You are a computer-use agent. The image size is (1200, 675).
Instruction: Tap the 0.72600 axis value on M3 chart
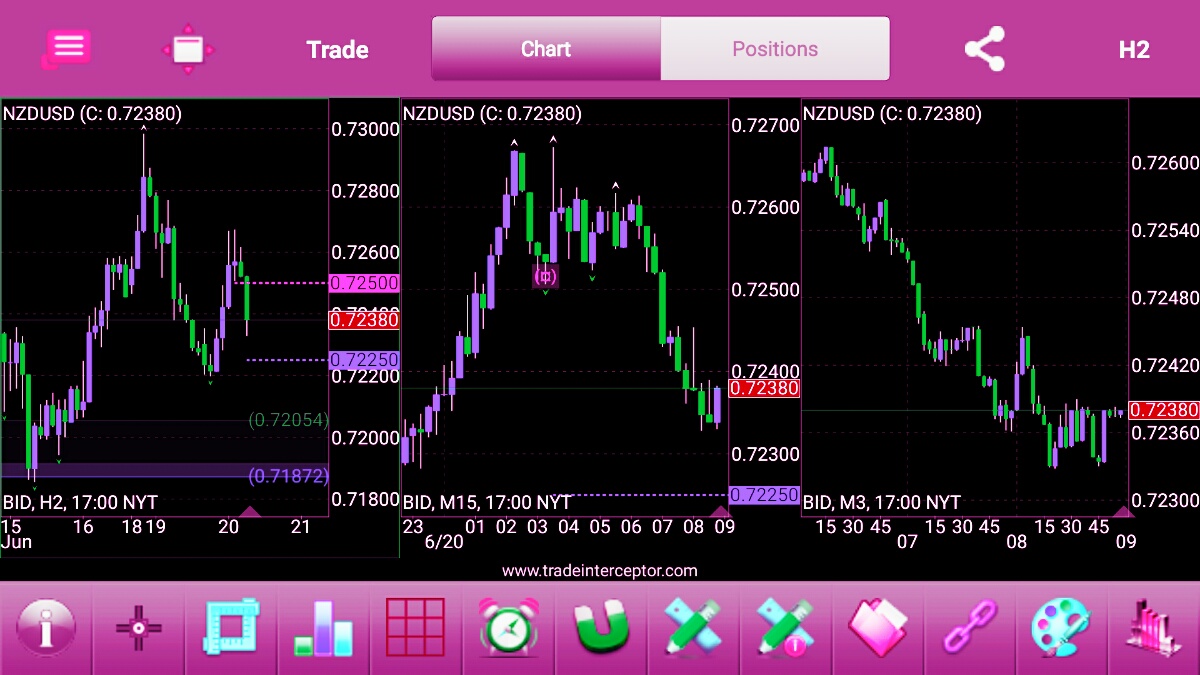(x=1165, y=163)
